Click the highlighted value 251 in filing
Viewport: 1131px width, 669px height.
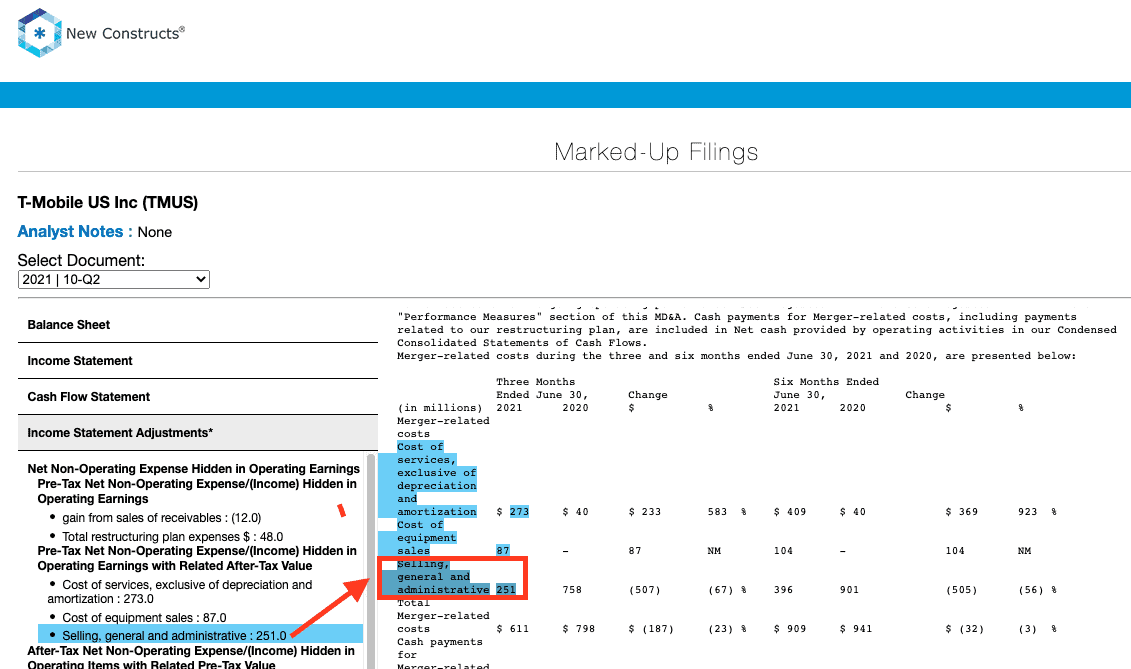click(x=506, y=590)
